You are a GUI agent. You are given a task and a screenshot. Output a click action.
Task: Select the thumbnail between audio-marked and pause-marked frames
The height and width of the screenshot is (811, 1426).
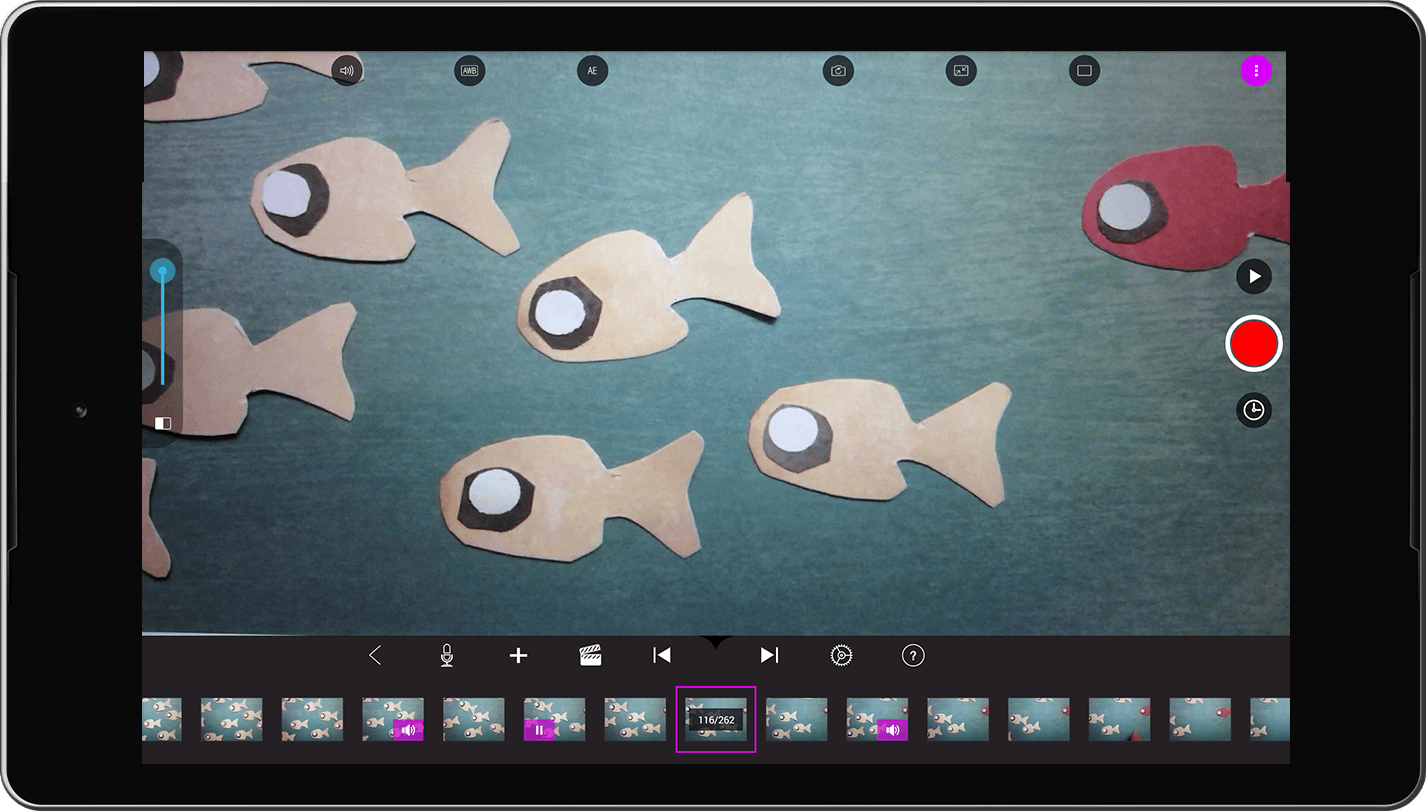click(x=474, y=720)
